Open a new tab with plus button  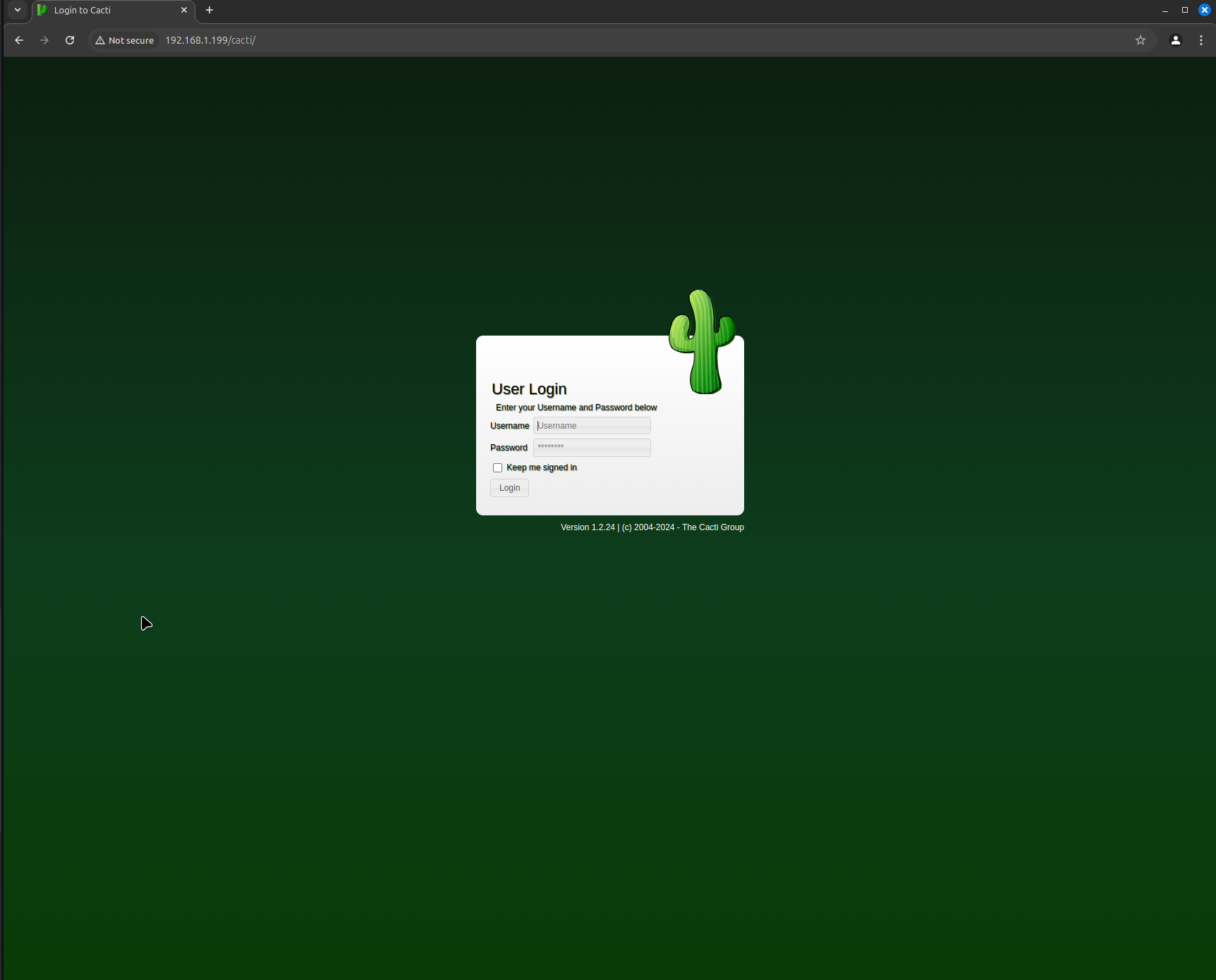tap(209, 10)
